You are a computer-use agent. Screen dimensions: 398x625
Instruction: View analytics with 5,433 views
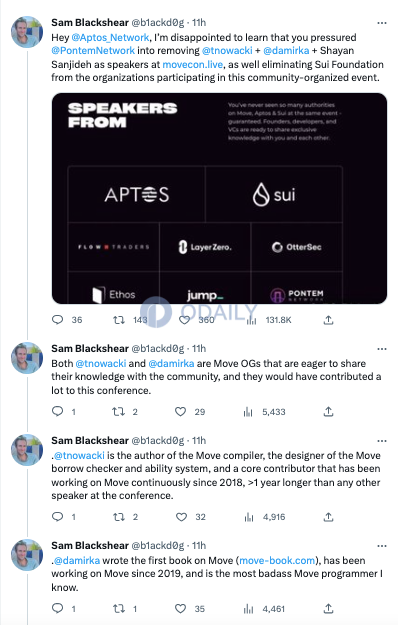pos(248,412)
